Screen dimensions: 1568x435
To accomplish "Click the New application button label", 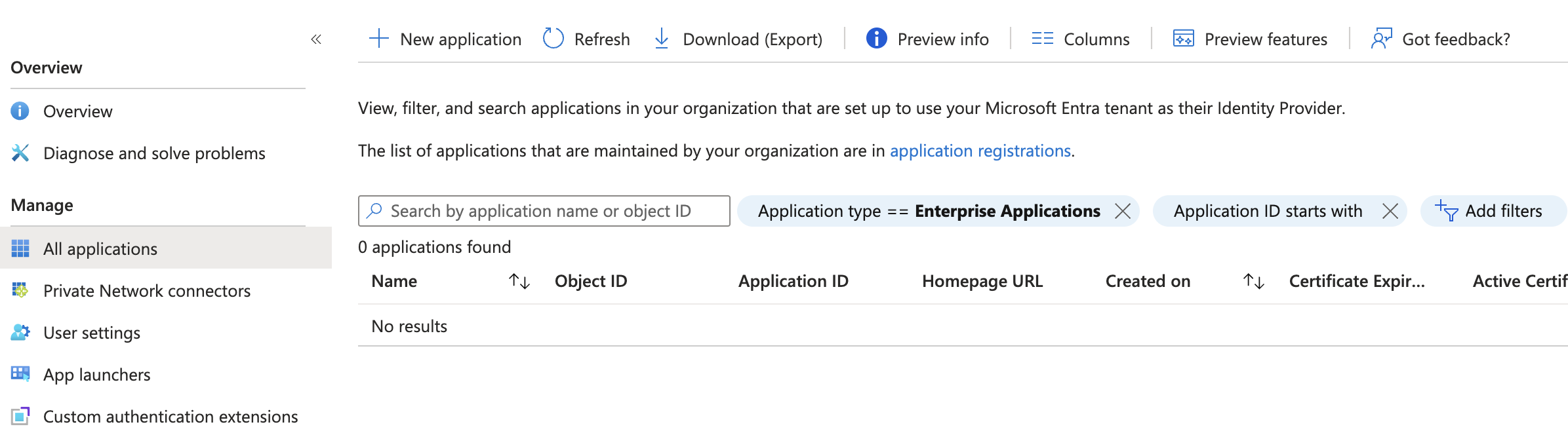I will (x=460, y=39).
